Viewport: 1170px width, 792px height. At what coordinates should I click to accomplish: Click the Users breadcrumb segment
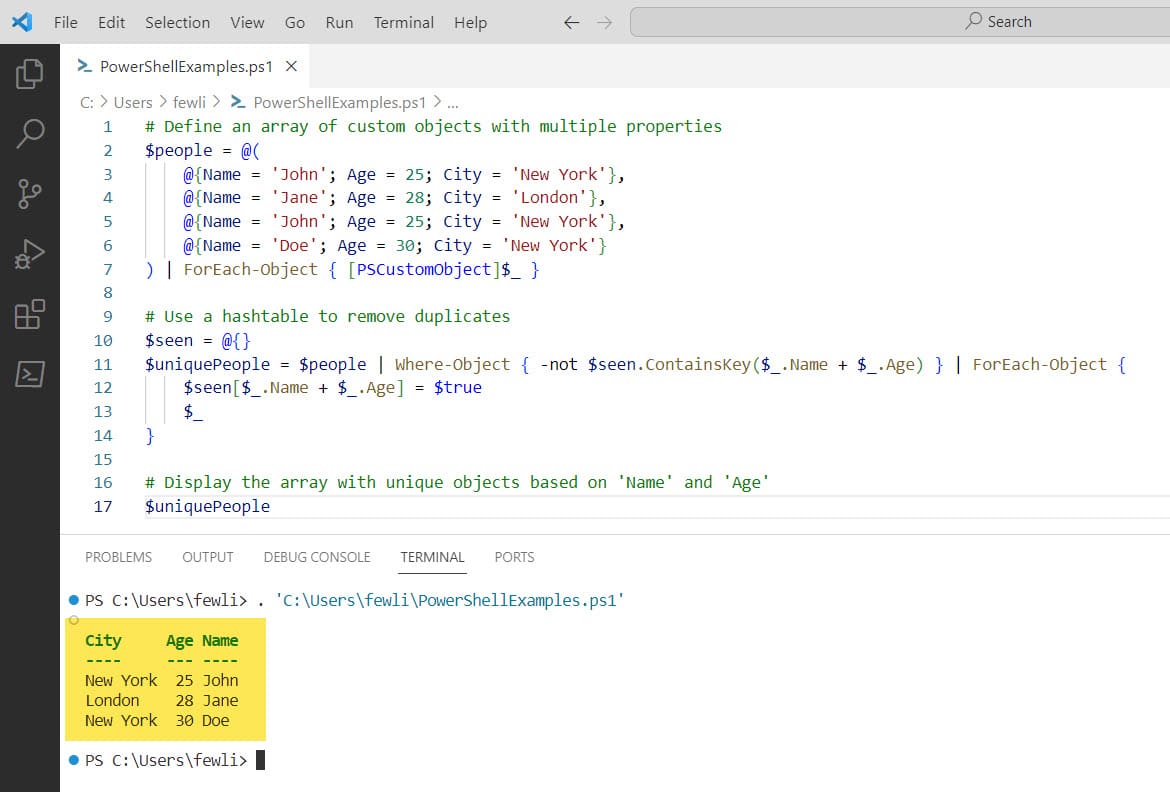tap(133, 102)
